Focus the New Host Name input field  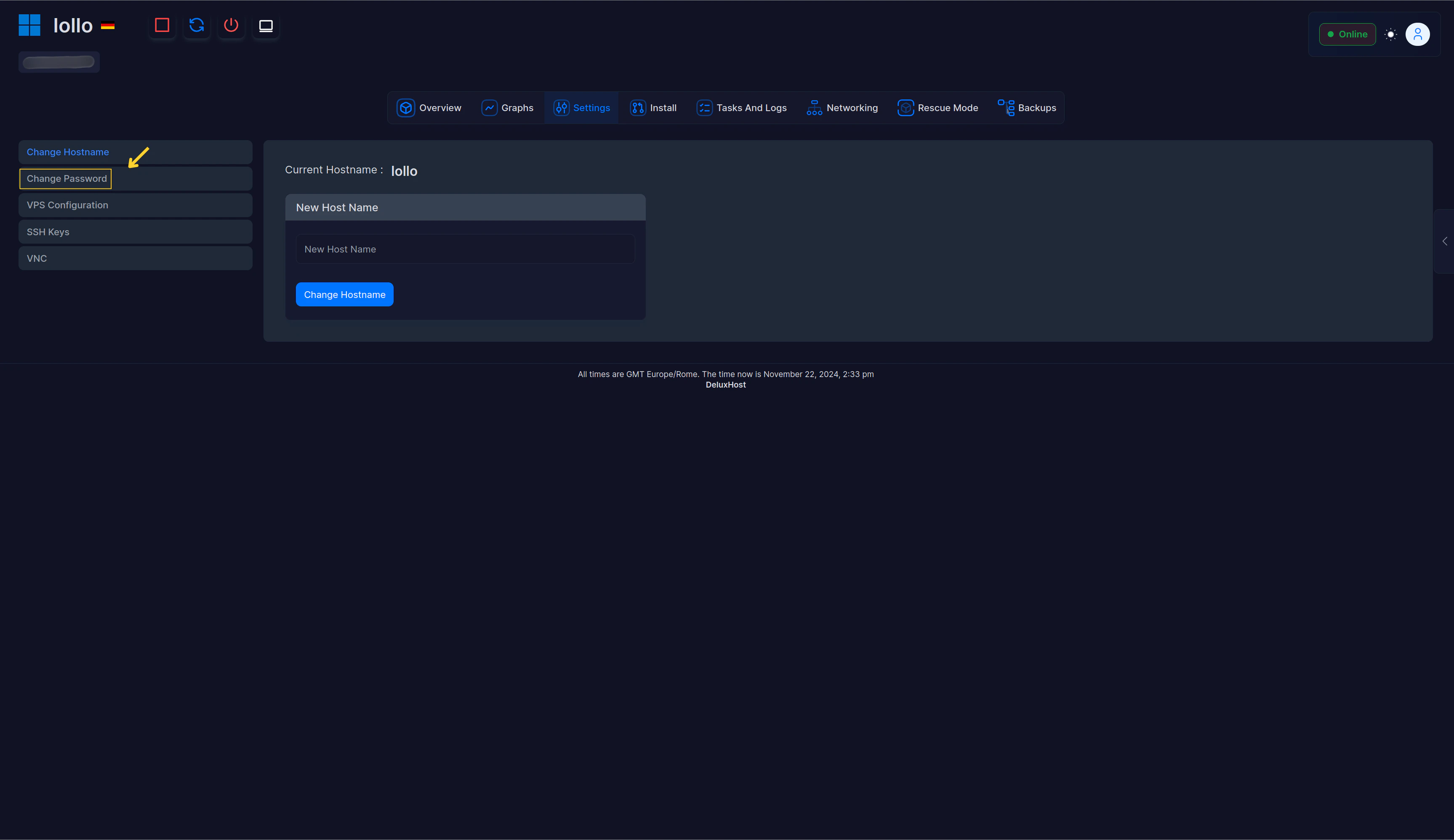tap(465, 249)
